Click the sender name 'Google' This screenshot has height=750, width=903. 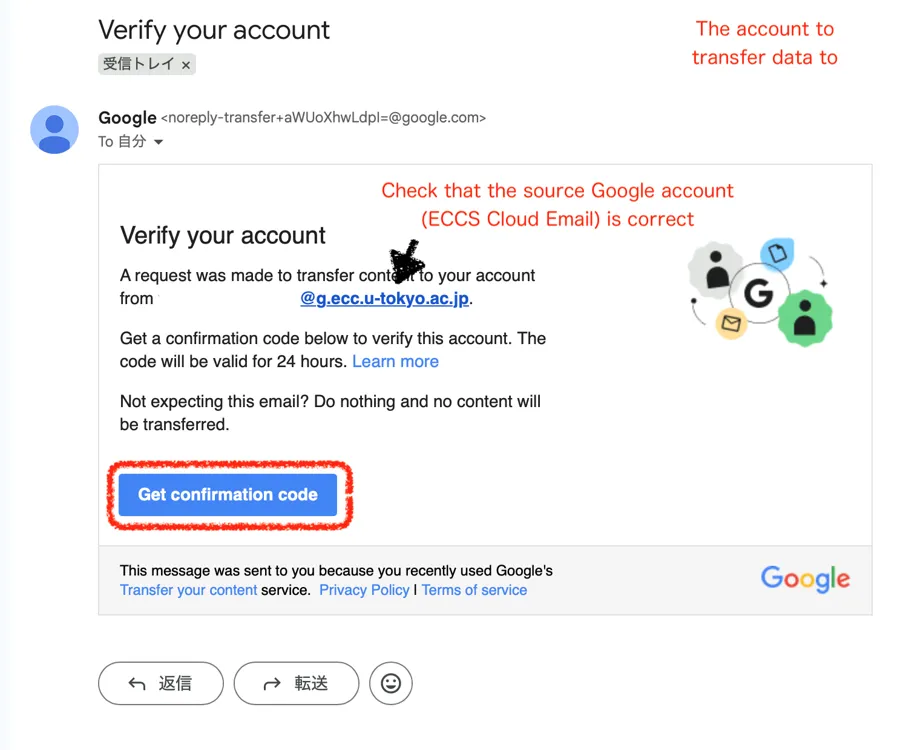click(x=127, y=118)
